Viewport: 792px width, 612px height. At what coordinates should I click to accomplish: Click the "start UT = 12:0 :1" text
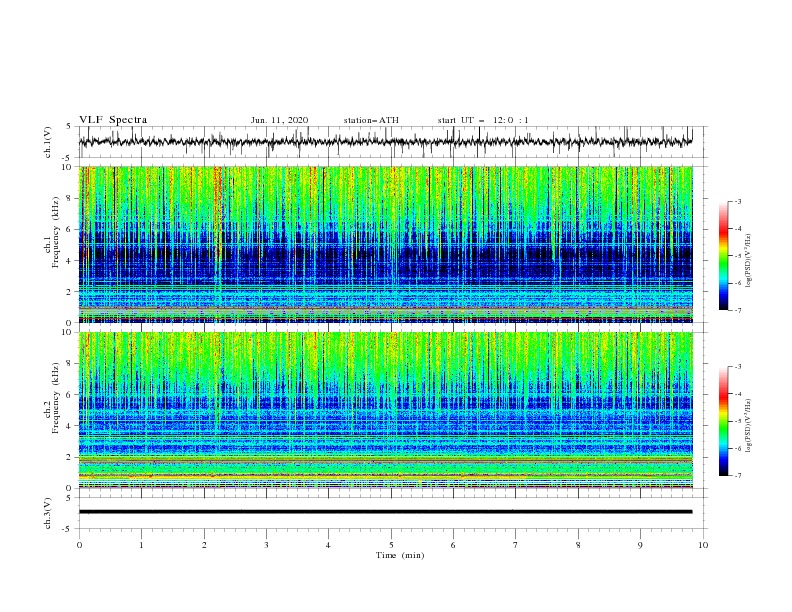point(483,120)
